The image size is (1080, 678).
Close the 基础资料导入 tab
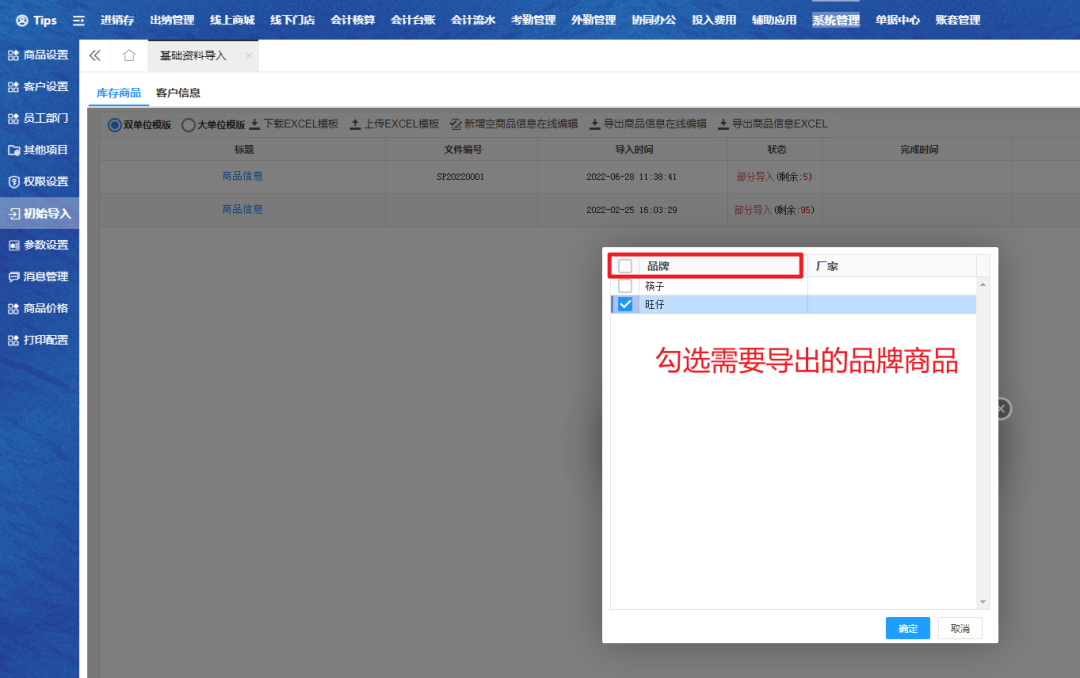coord(248,56)
